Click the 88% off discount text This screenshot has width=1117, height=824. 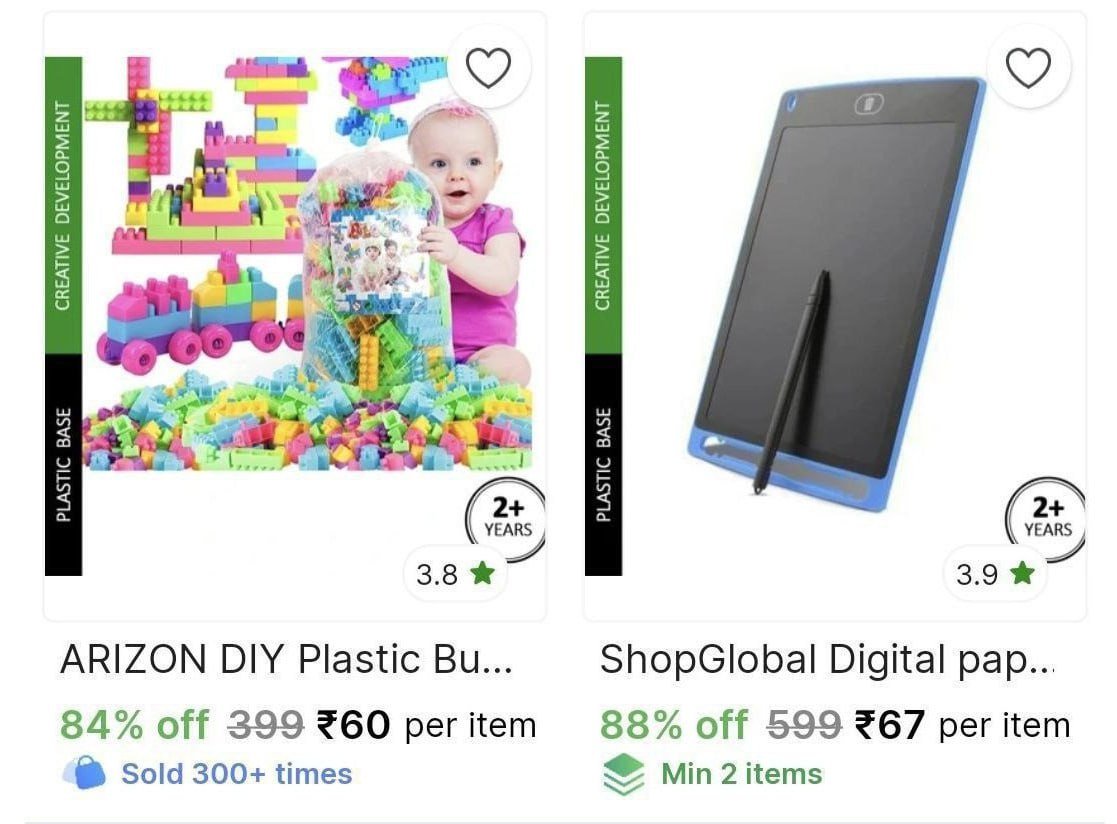pos(674,725)
